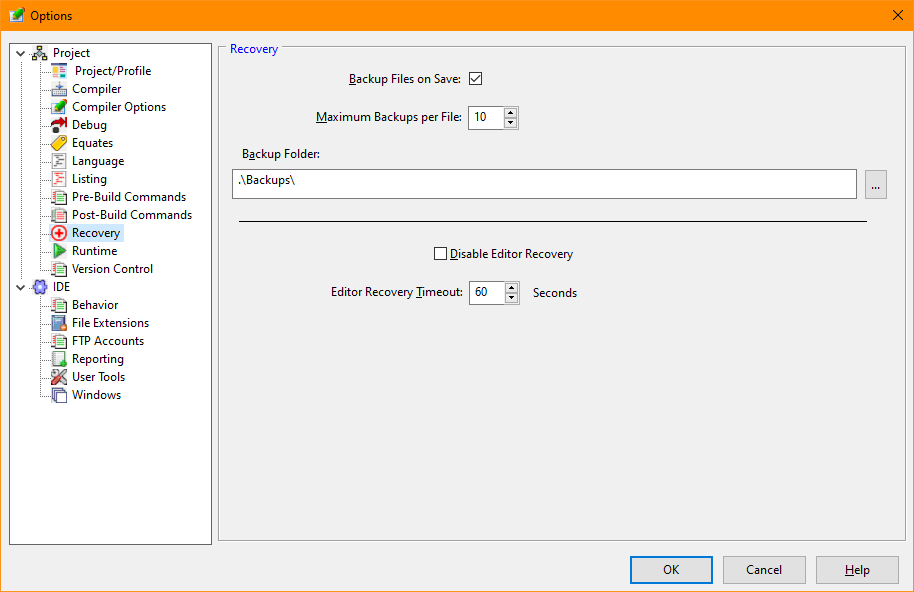914x592 pixels.
Task: Click the Runtime green arrow icon
Action: tap(59, 251)
